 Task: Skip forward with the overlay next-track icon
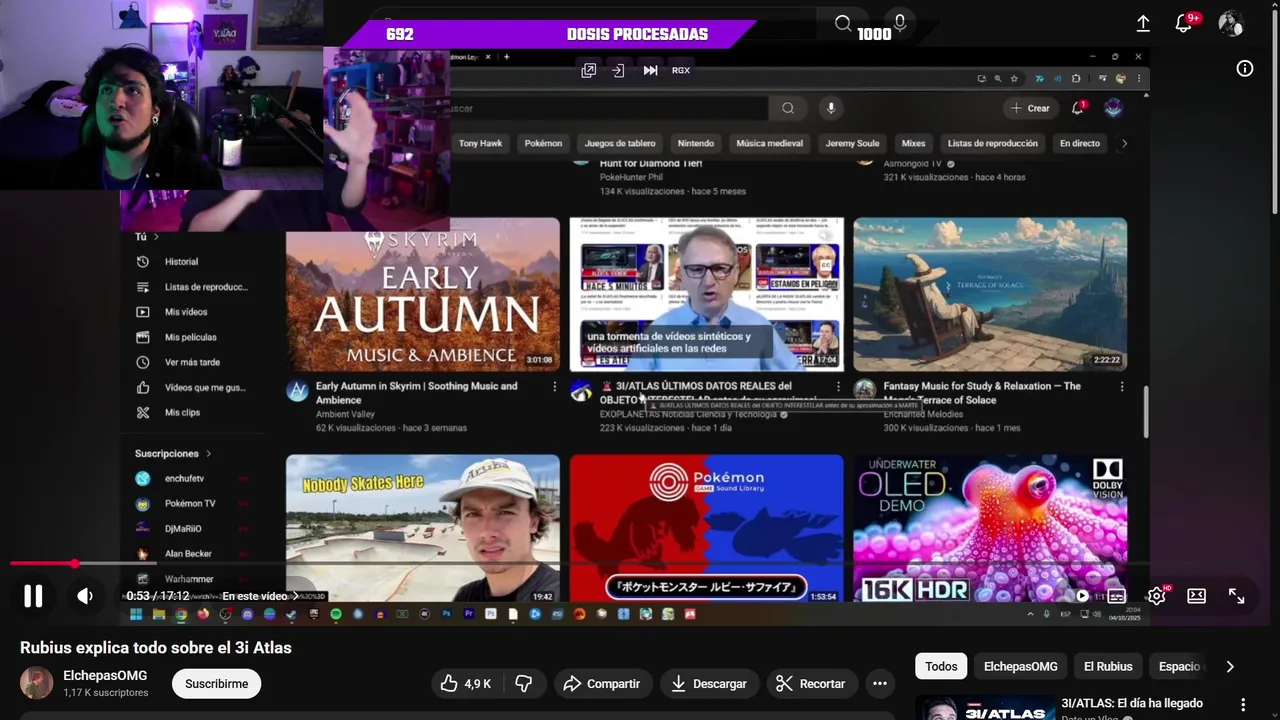click(650, 70)
